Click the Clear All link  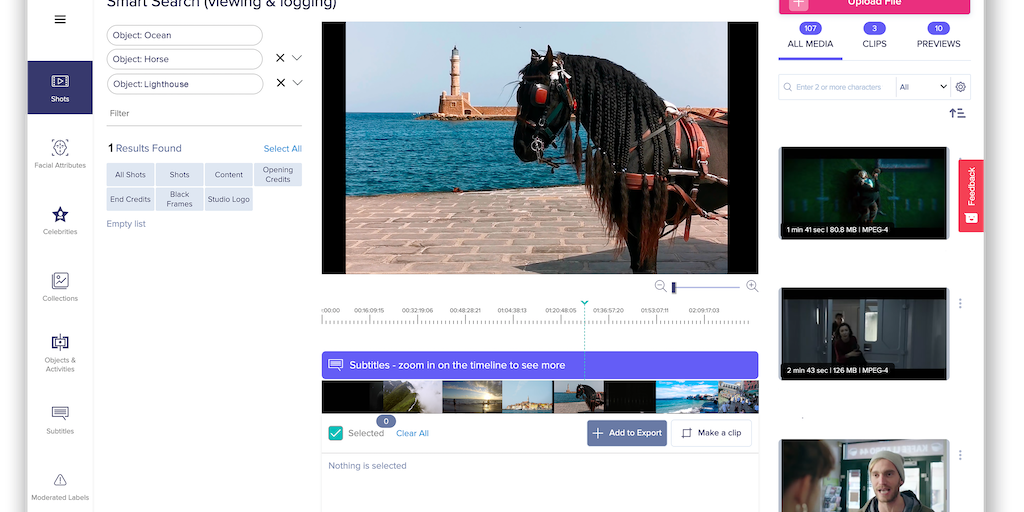412,433
